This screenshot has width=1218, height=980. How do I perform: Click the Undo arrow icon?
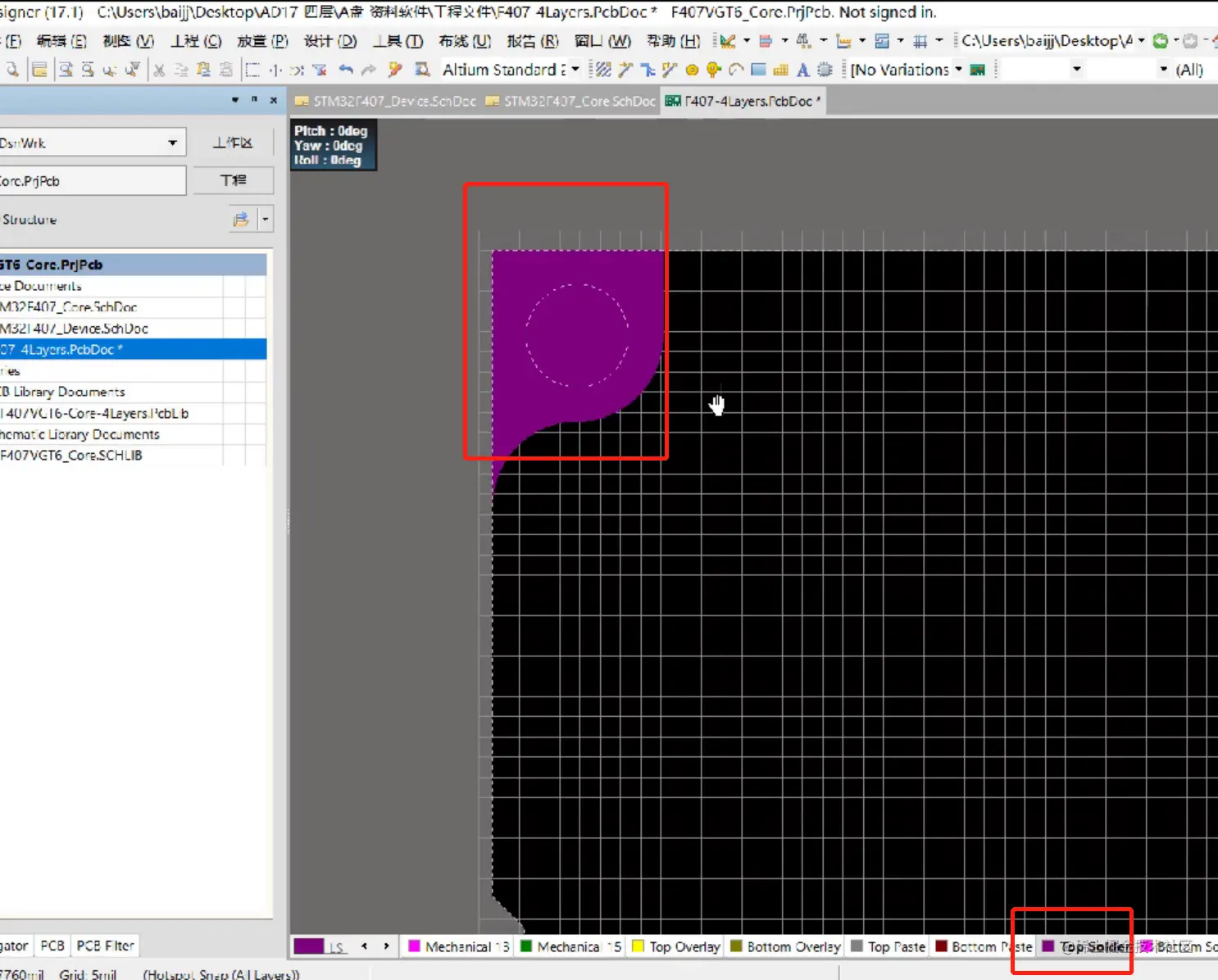[346, 70]
